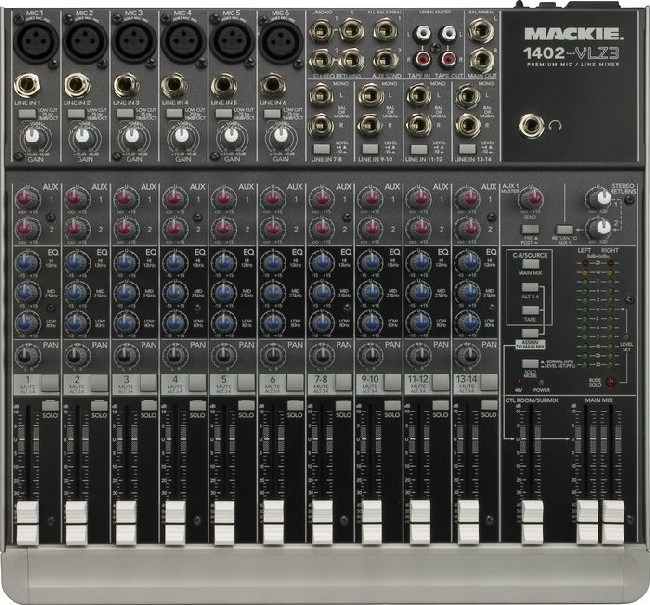Click the LINE IN 13-14 right jack
This screenshot has height=605, width=650.
click(x=468, y=125)
